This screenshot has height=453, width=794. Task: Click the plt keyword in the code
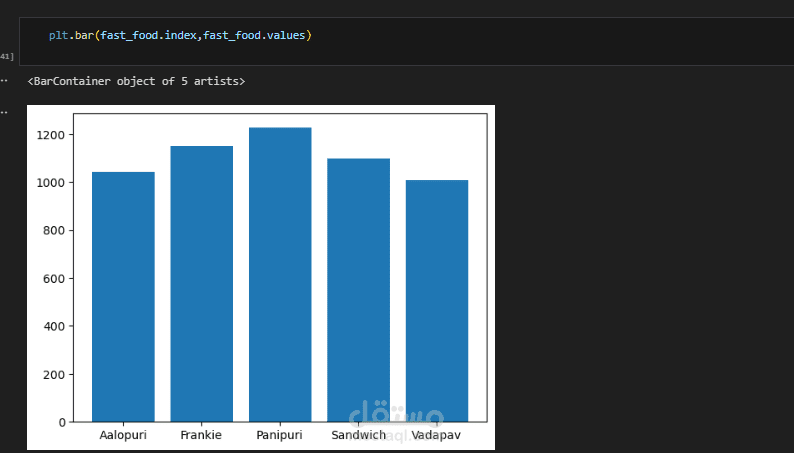coord(58,36)
